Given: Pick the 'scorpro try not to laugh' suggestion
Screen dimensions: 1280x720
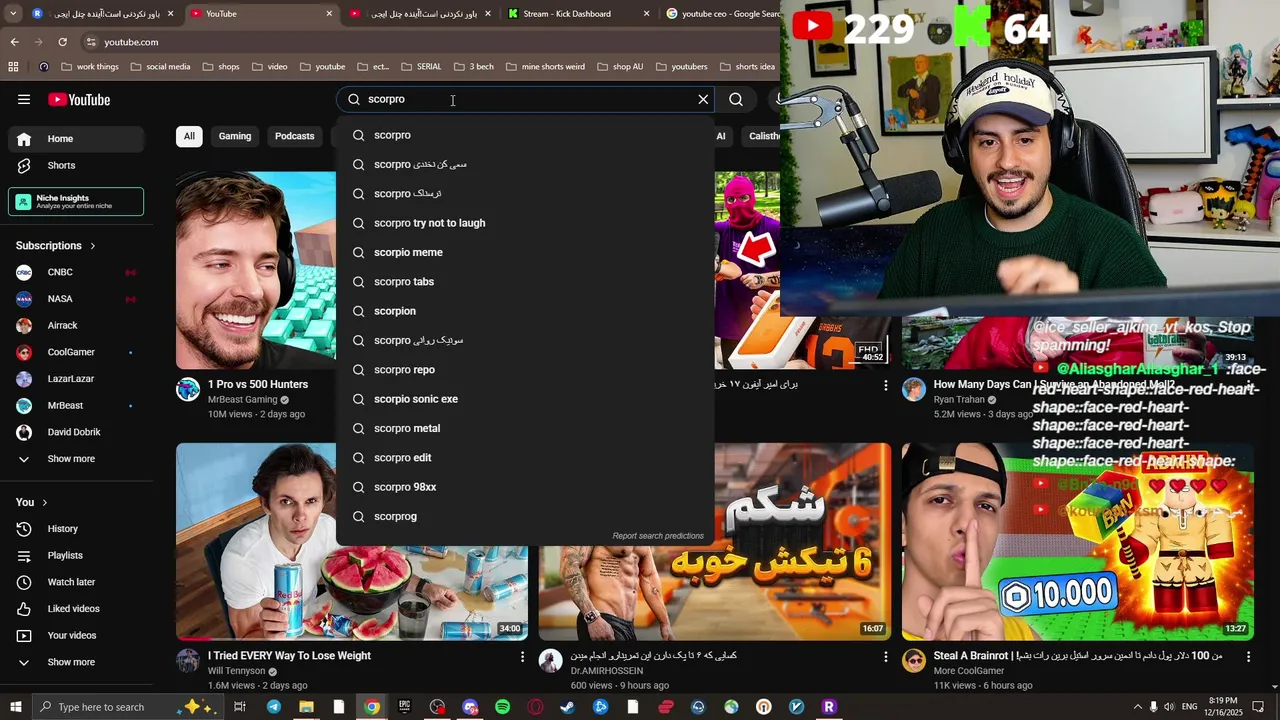Looking at the screenshot, I should 525,223.
